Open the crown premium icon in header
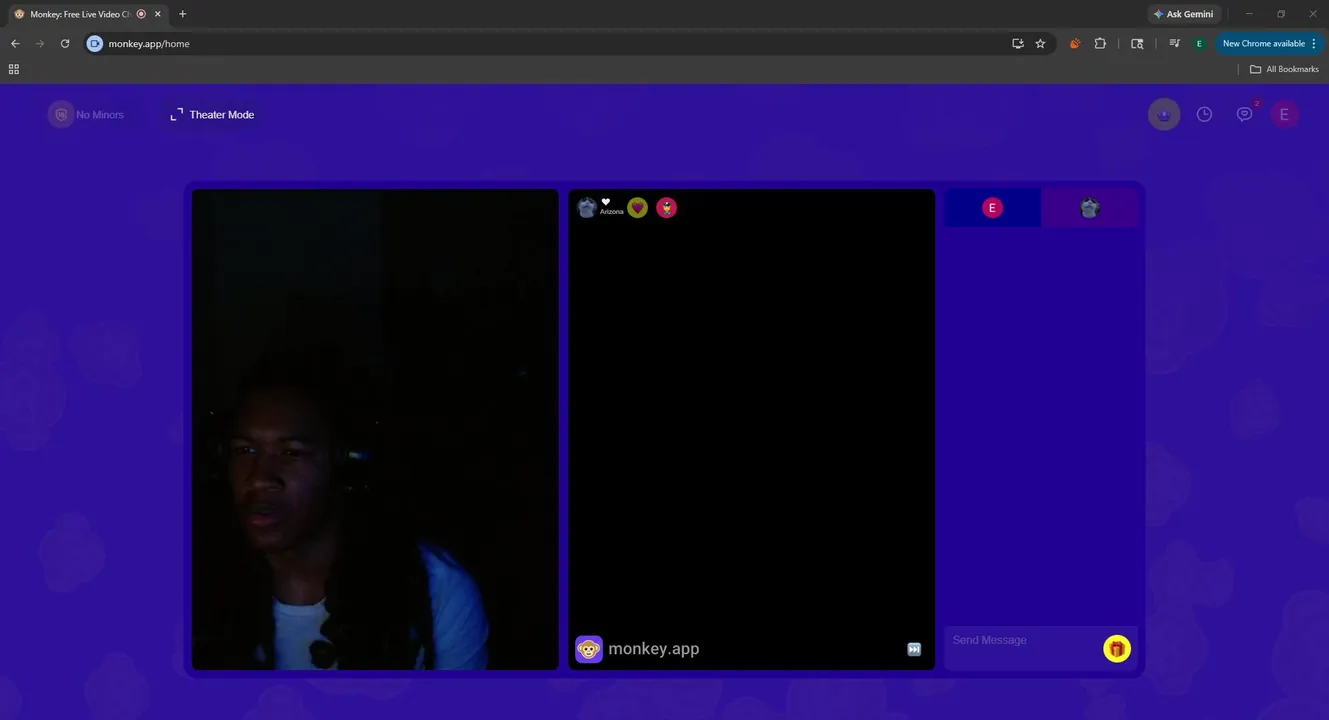 (1164, 114)
